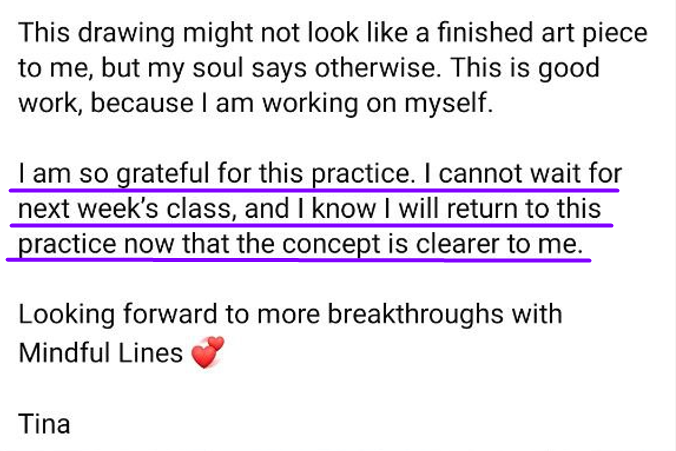676x451 pixels.
Task: Click the underlined word return
Action: 482,210
